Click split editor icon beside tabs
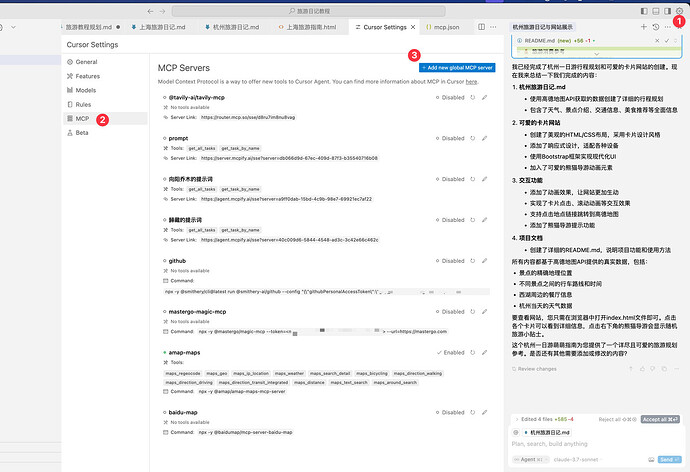 click(x=481, y=27)
